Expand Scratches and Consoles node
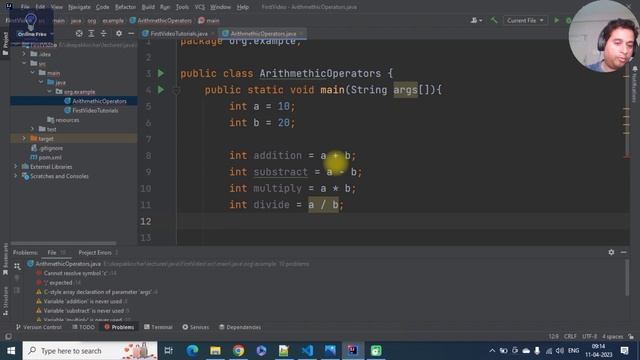The width and height of the screenshot is (640, 360). click(16, 176)
